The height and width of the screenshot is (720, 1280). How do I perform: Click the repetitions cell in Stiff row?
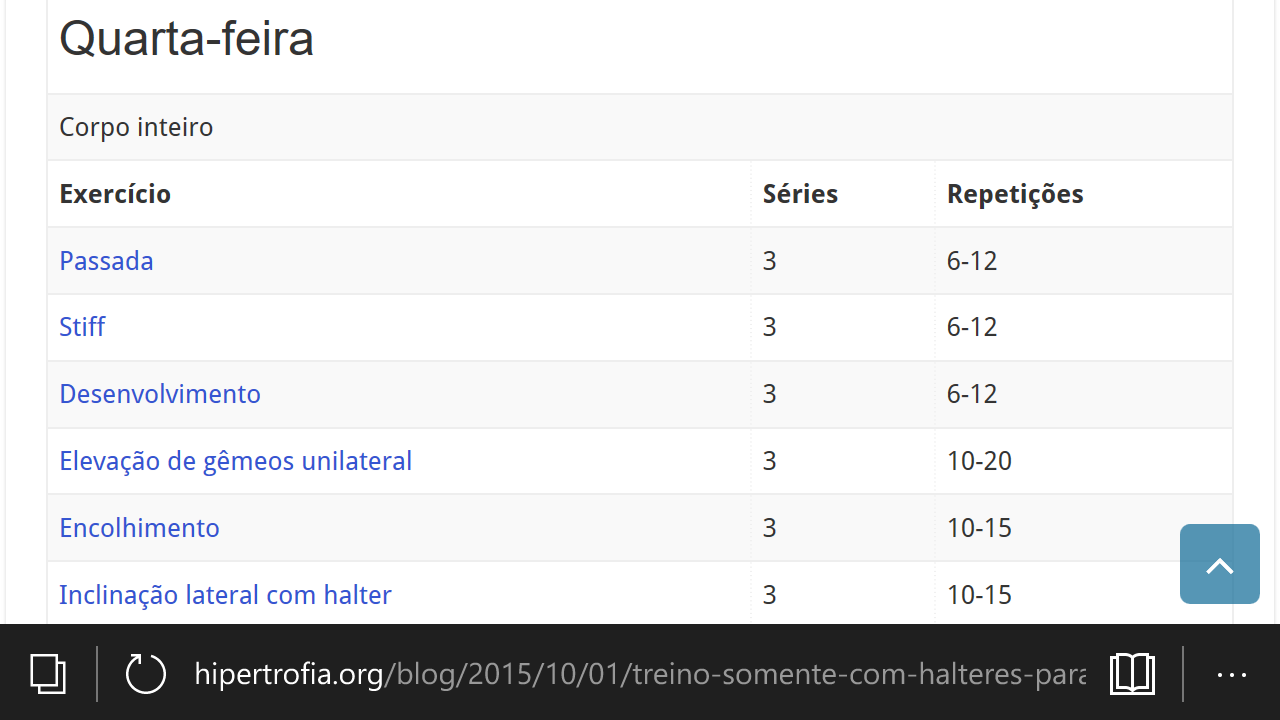[x=972, y=327]
